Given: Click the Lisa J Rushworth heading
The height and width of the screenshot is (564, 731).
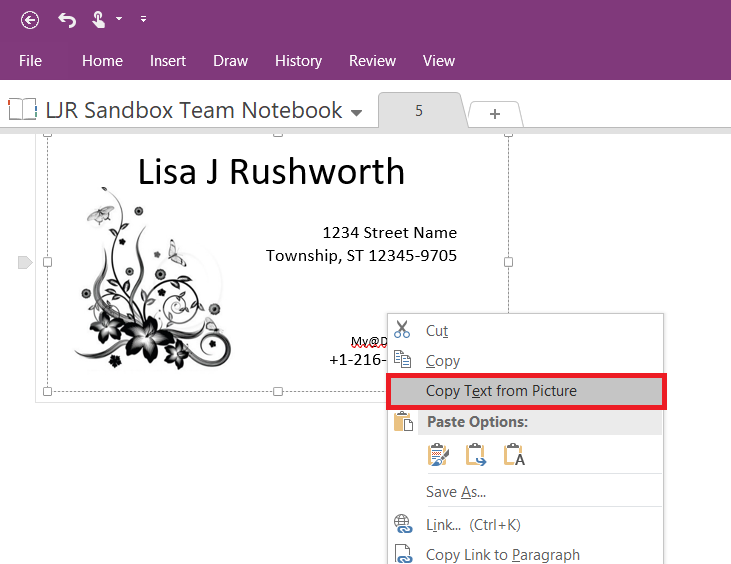Looking at the screenshot, I should click(271, 172).
